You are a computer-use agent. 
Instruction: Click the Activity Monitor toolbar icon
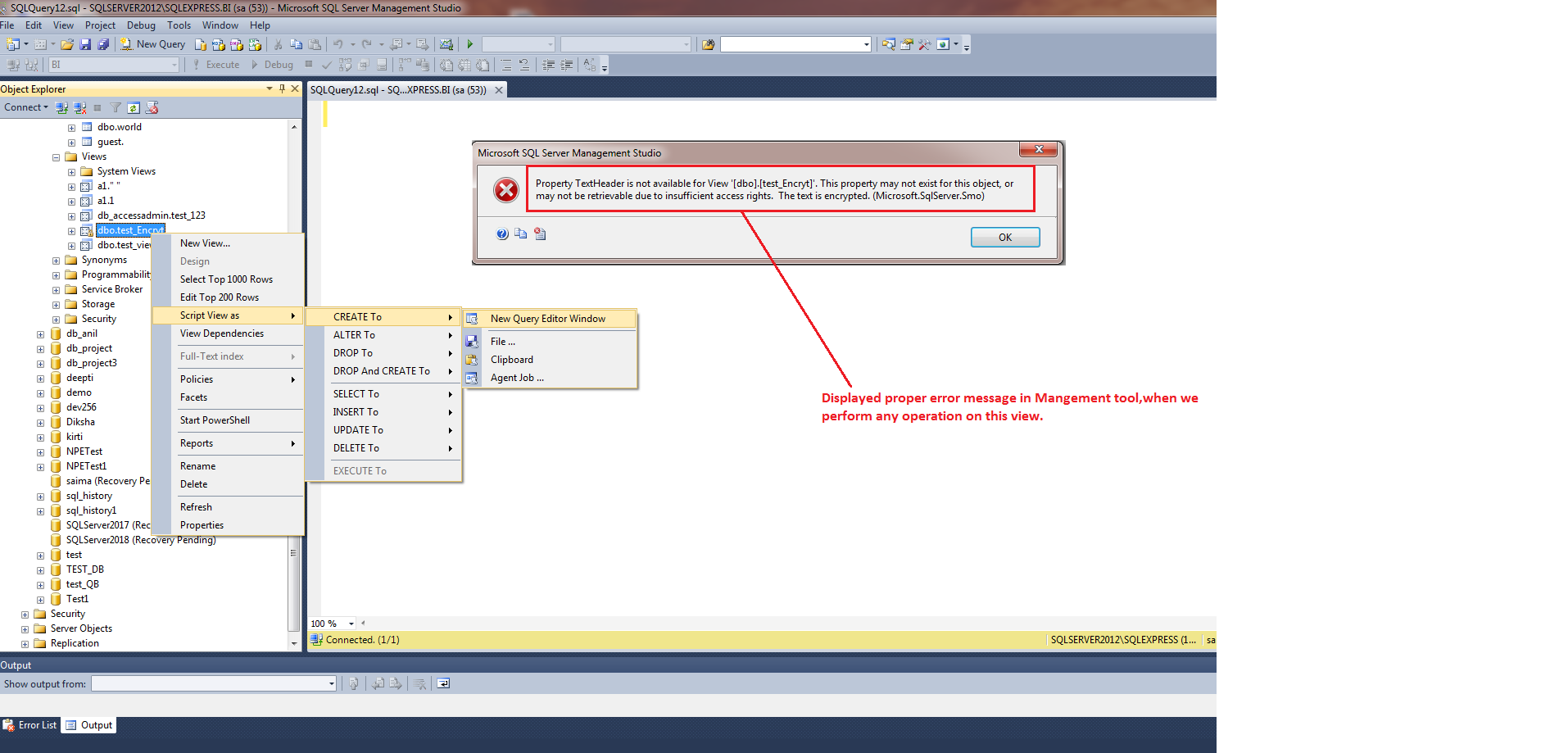point(446,44)
